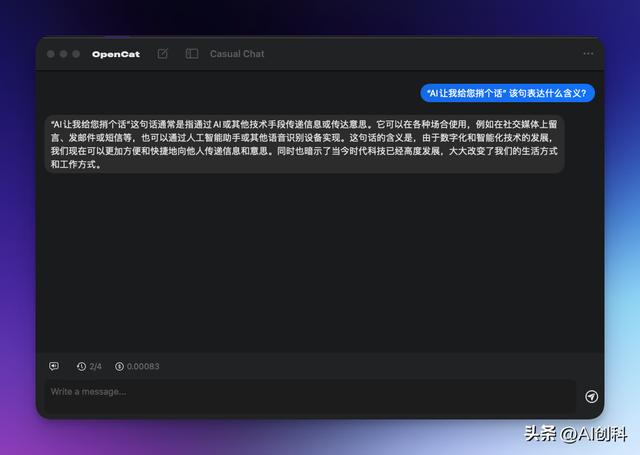The height and width of the screenshot is (455, 640).
Task: Click the 0.00083 cost value
Action: [x=143, y=366]
